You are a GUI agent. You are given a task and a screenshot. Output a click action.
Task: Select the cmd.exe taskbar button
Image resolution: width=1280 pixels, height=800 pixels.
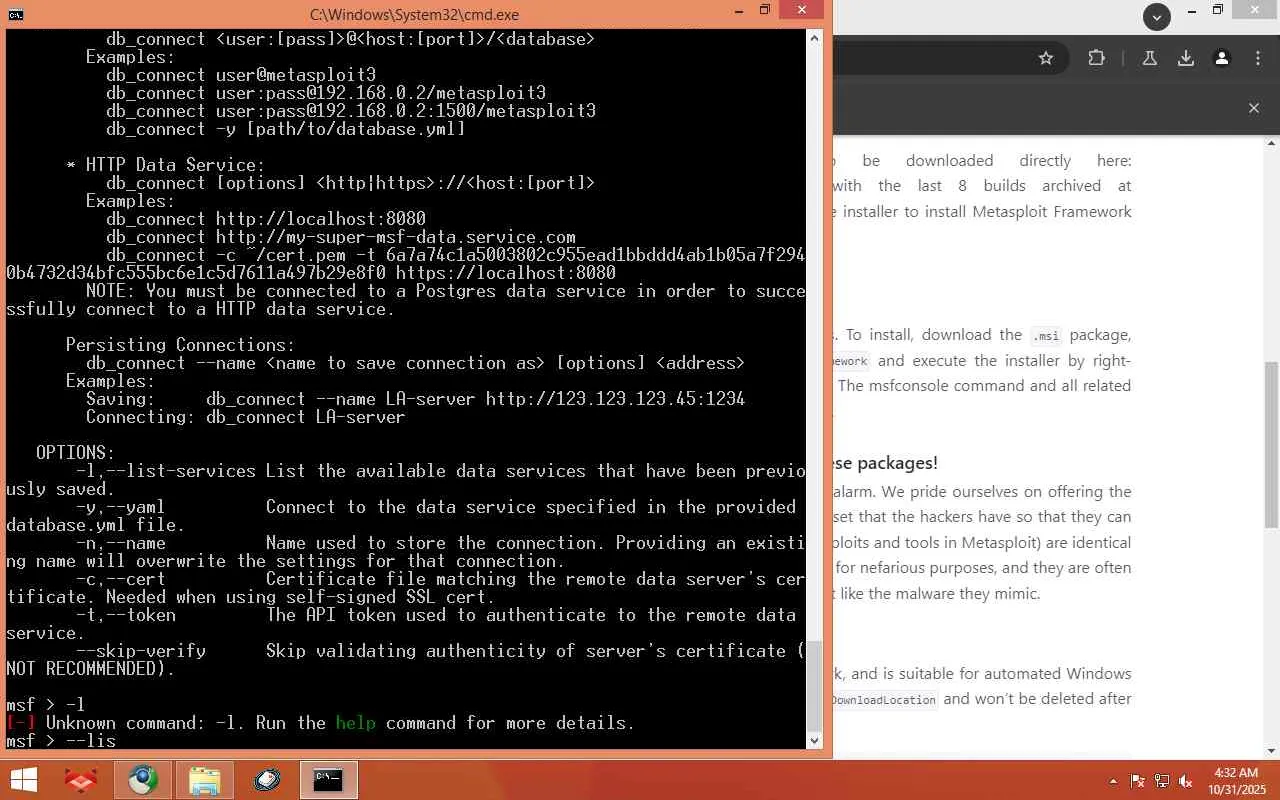click(328, 780)
